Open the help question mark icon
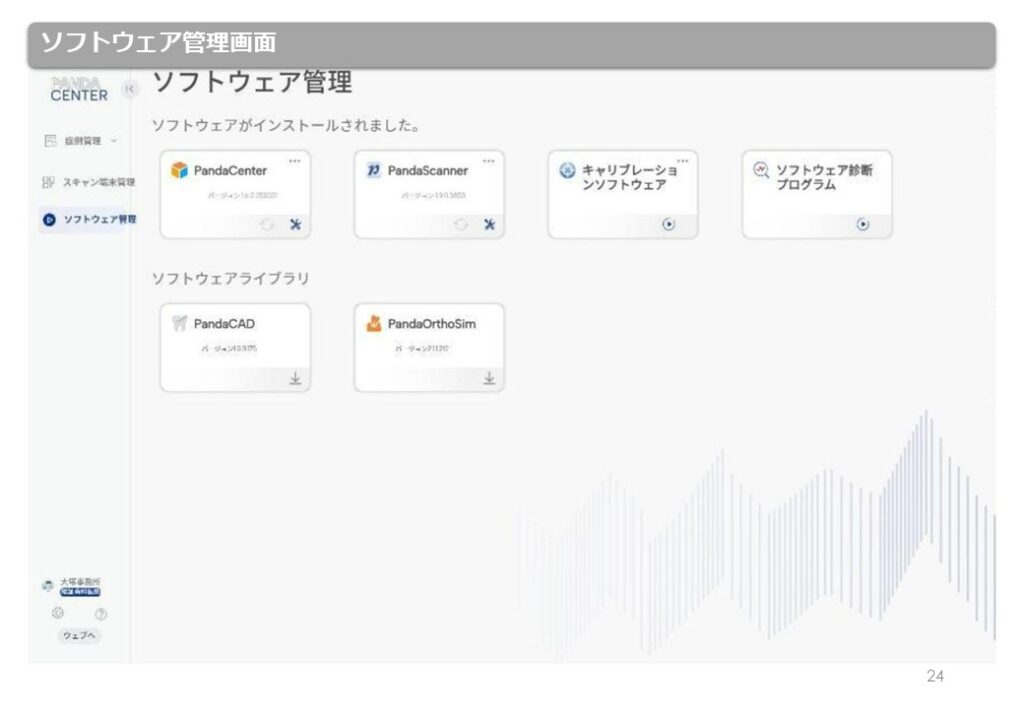 [101, 614]
